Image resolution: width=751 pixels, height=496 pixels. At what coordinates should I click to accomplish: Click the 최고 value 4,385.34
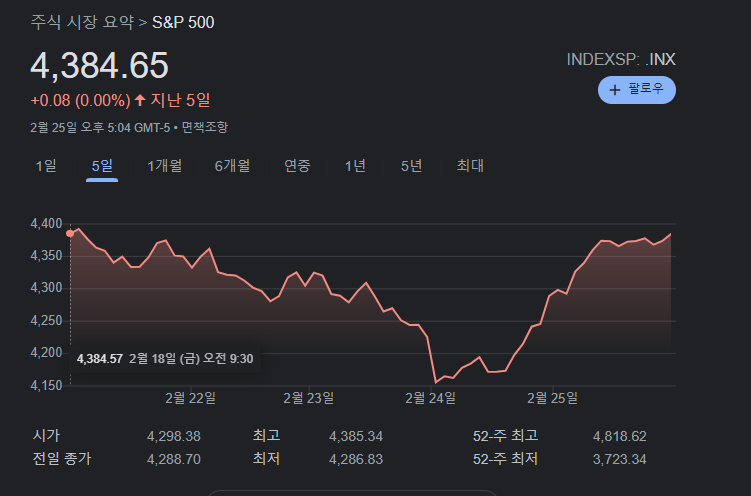(356, 436)
